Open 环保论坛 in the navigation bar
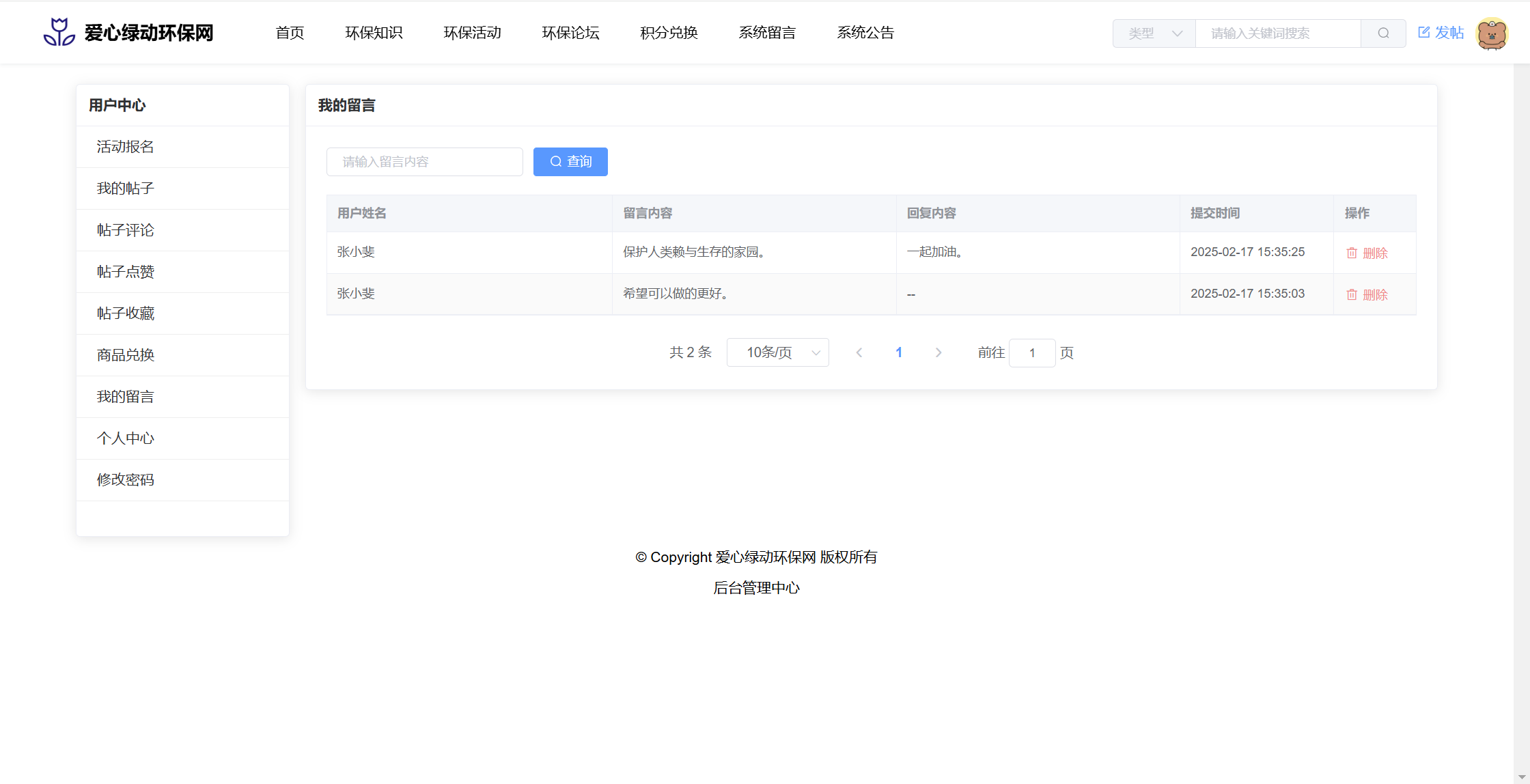 click(570, 33)
